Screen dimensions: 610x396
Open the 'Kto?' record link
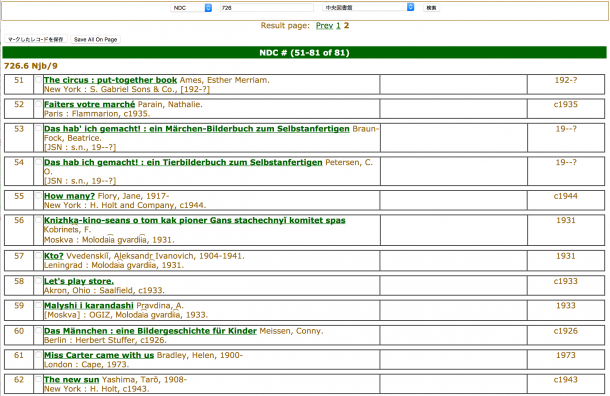click(x=54, y=256)
